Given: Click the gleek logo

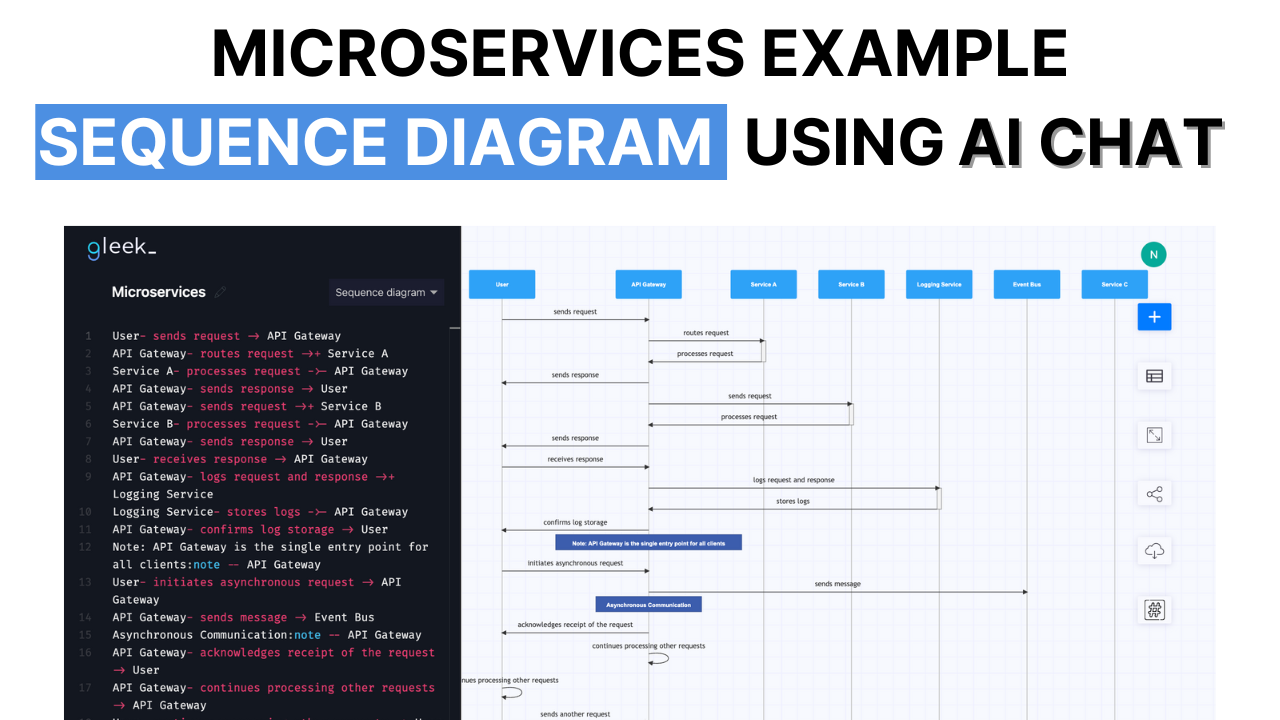Looking at the screenshot, I should pos(121,247).
